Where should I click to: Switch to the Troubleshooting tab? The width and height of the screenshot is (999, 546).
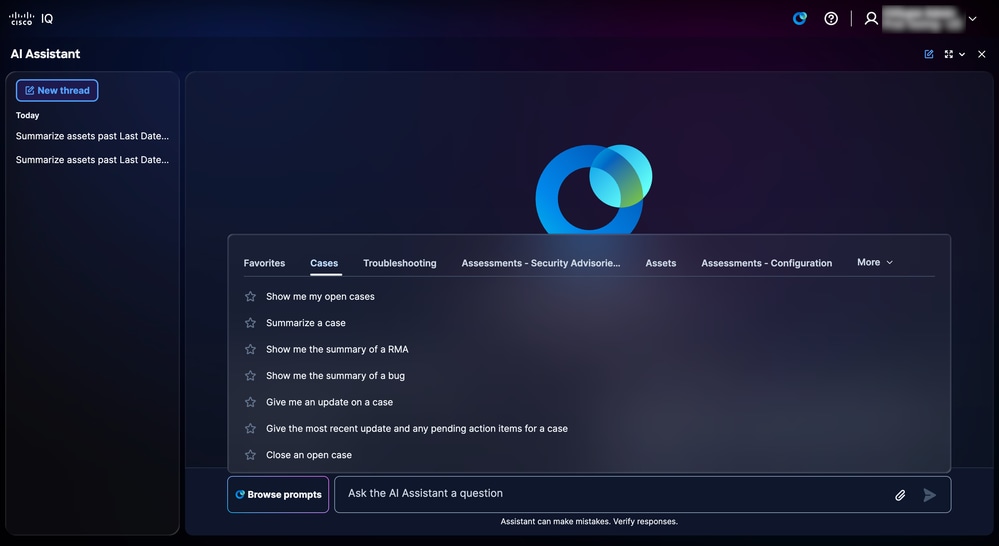click(399, 263)
